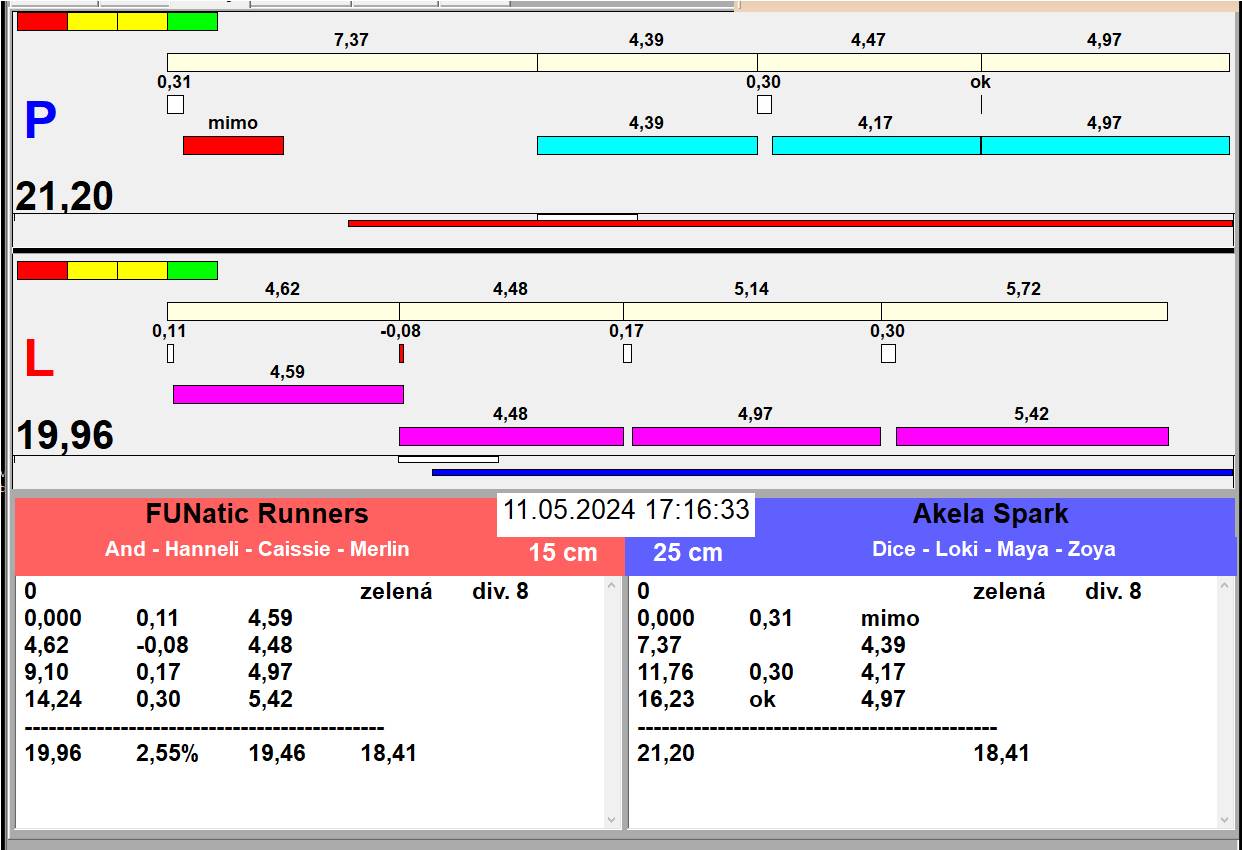Click "div. 8" in the Akela Spark panel
This screenshot has width=1242, height=850.
(1113, 592)
